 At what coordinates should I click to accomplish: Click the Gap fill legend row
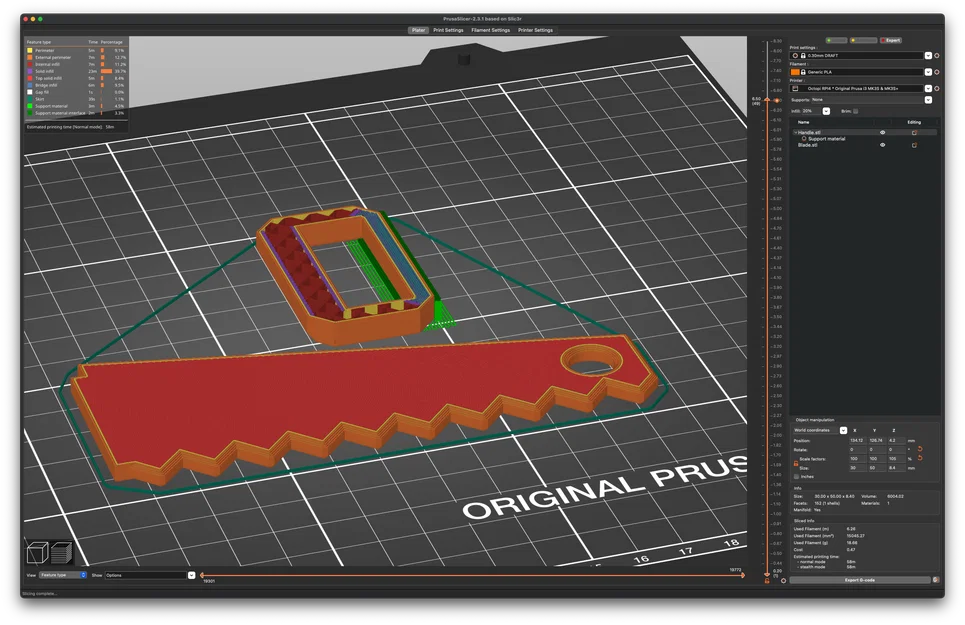(x=76, y=92)
